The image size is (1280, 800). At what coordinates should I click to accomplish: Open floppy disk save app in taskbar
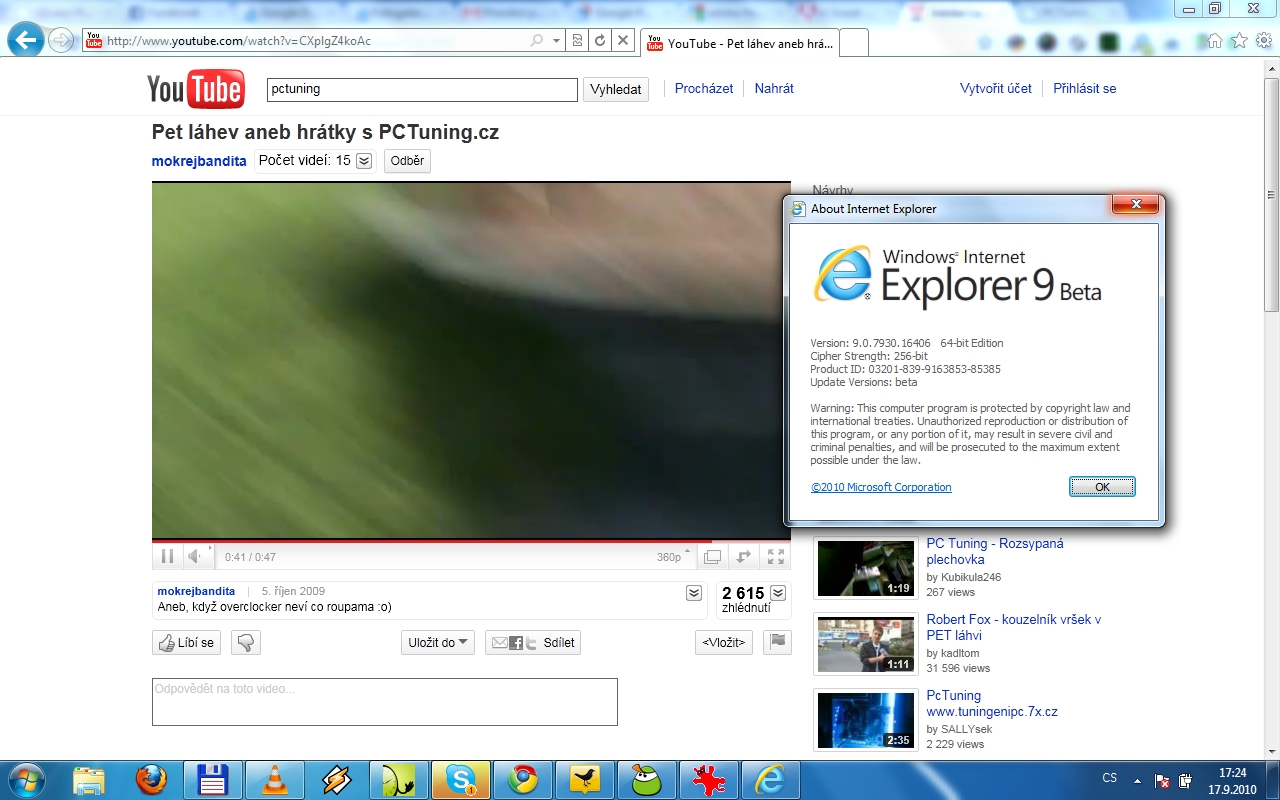coord(213,779)
